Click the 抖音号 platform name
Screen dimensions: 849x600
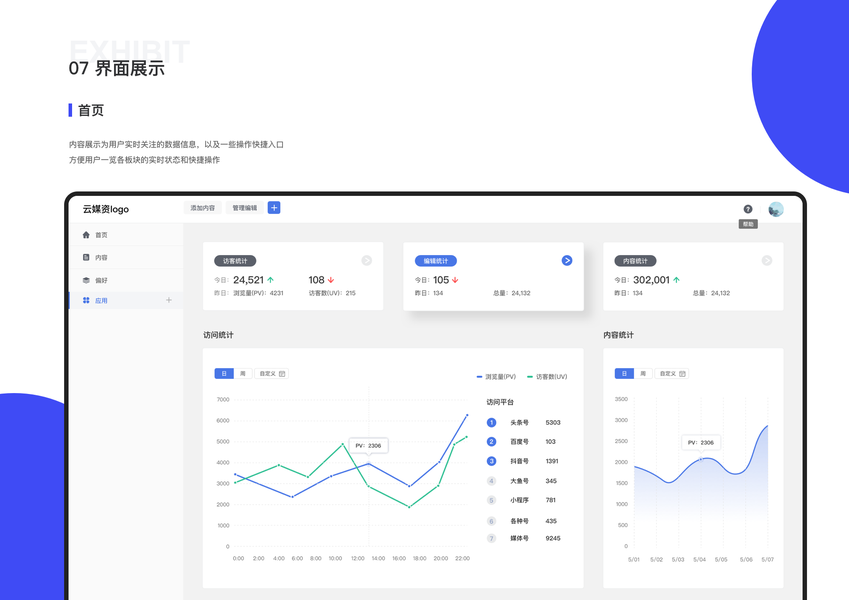[x=519, y=461]
